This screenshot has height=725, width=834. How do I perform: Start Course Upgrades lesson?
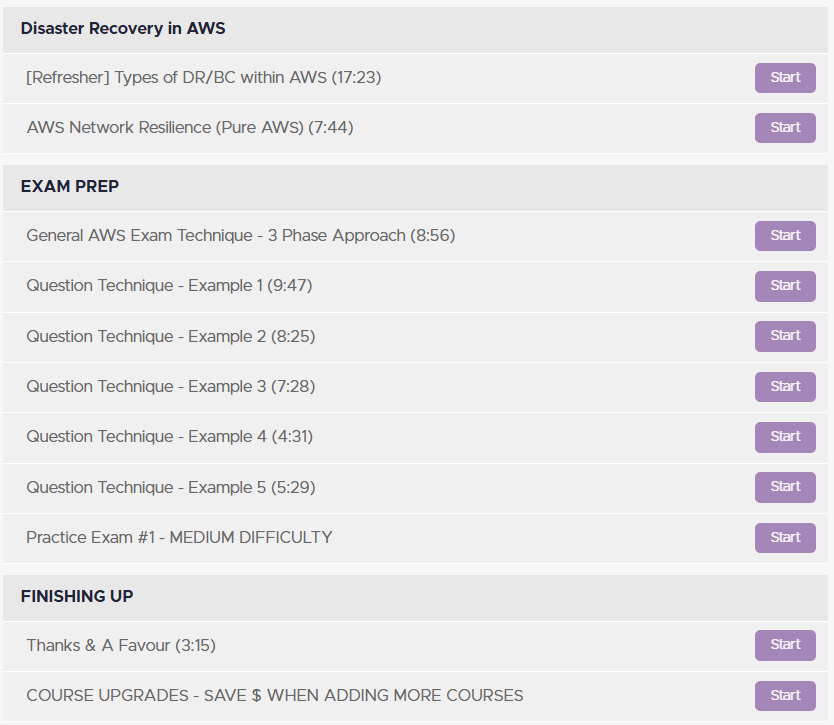pyautogui.click(x=785, y=696)
